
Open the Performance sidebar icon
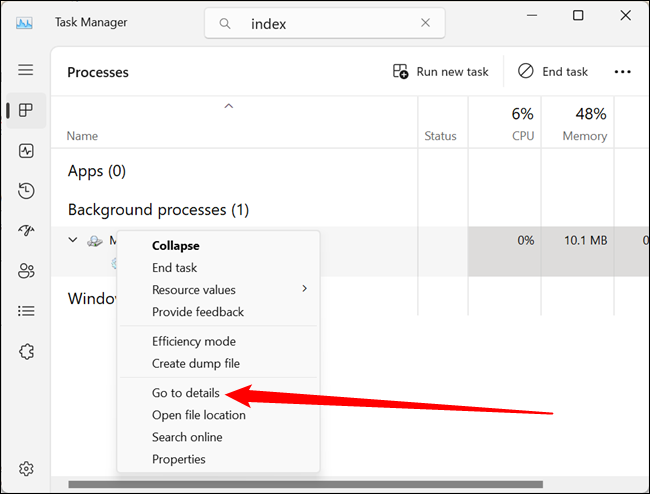pyautogui.click(x=26, y=151)
